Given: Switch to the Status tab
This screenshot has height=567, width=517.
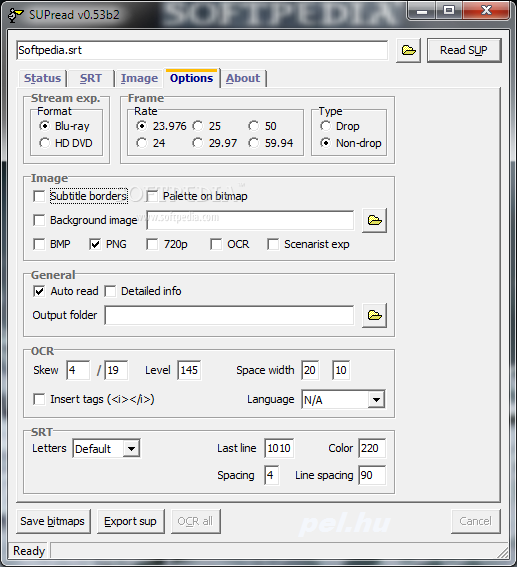Looking at the screenshot, I should coord(42,78).
